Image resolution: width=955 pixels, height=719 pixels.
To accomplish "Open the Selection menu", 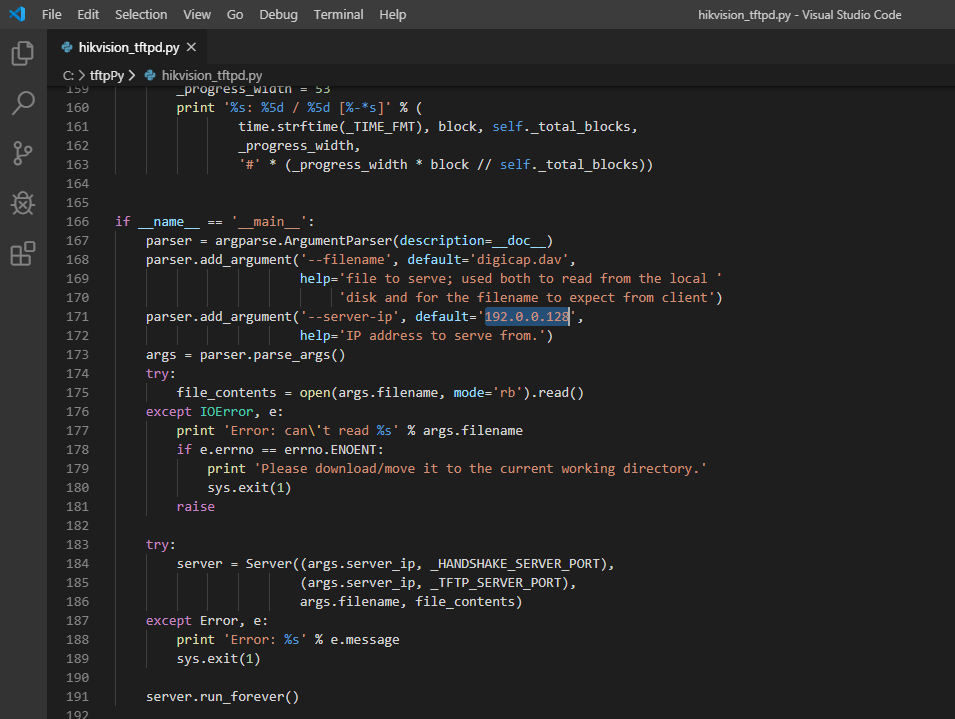I will [141, 15].
